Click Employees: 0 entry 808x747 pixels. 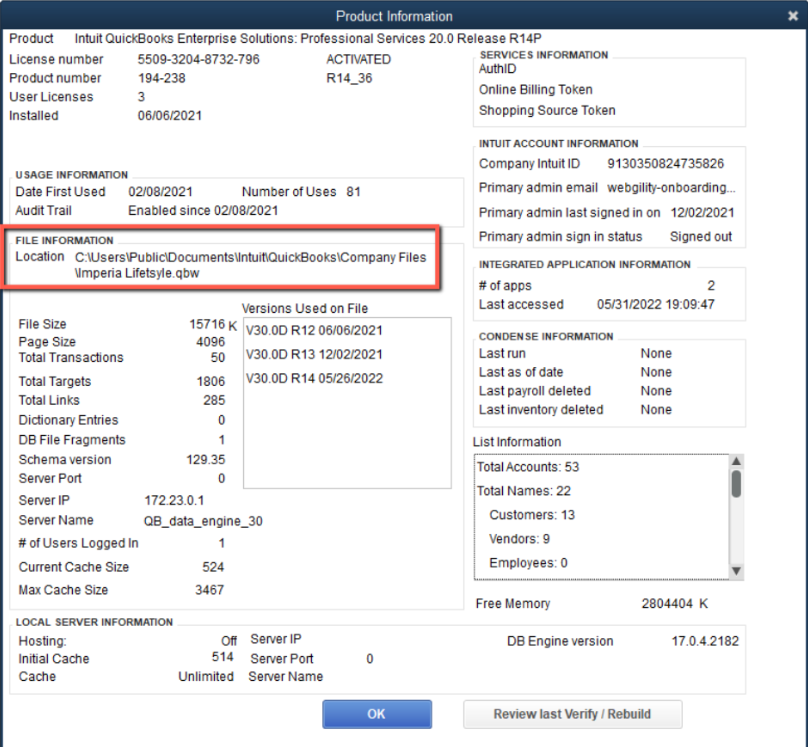(x=529, y=562)
